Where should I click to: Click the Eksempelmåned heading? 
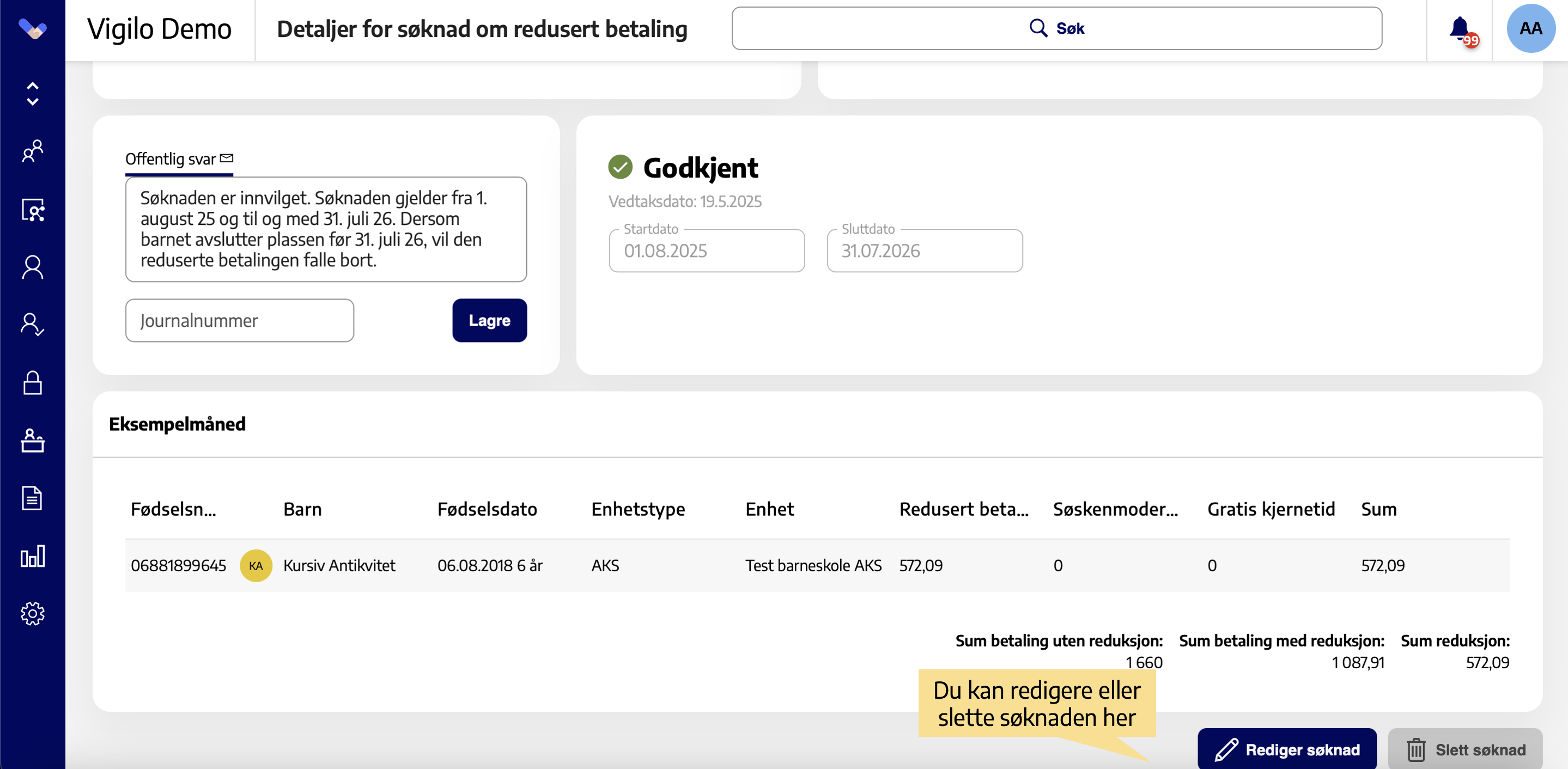(177, 424)
